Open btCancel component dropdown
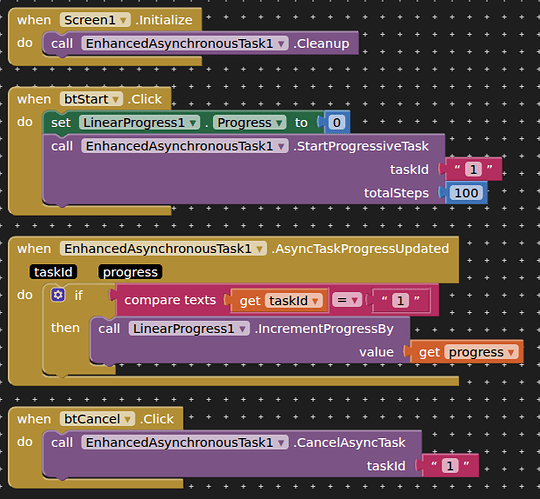540x499 pixels. tap(97, 419)
